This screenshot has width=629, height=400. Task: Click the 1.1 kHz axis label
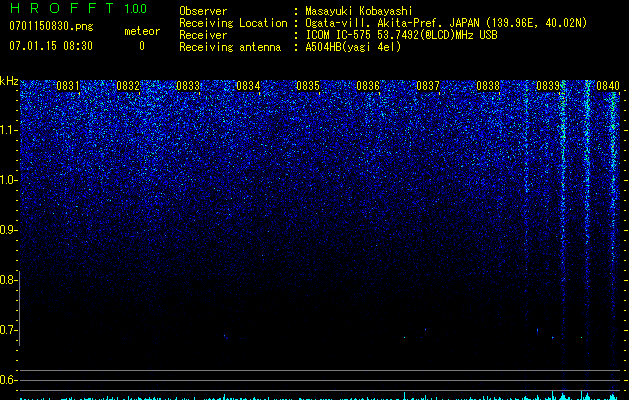tap(8, 130)
